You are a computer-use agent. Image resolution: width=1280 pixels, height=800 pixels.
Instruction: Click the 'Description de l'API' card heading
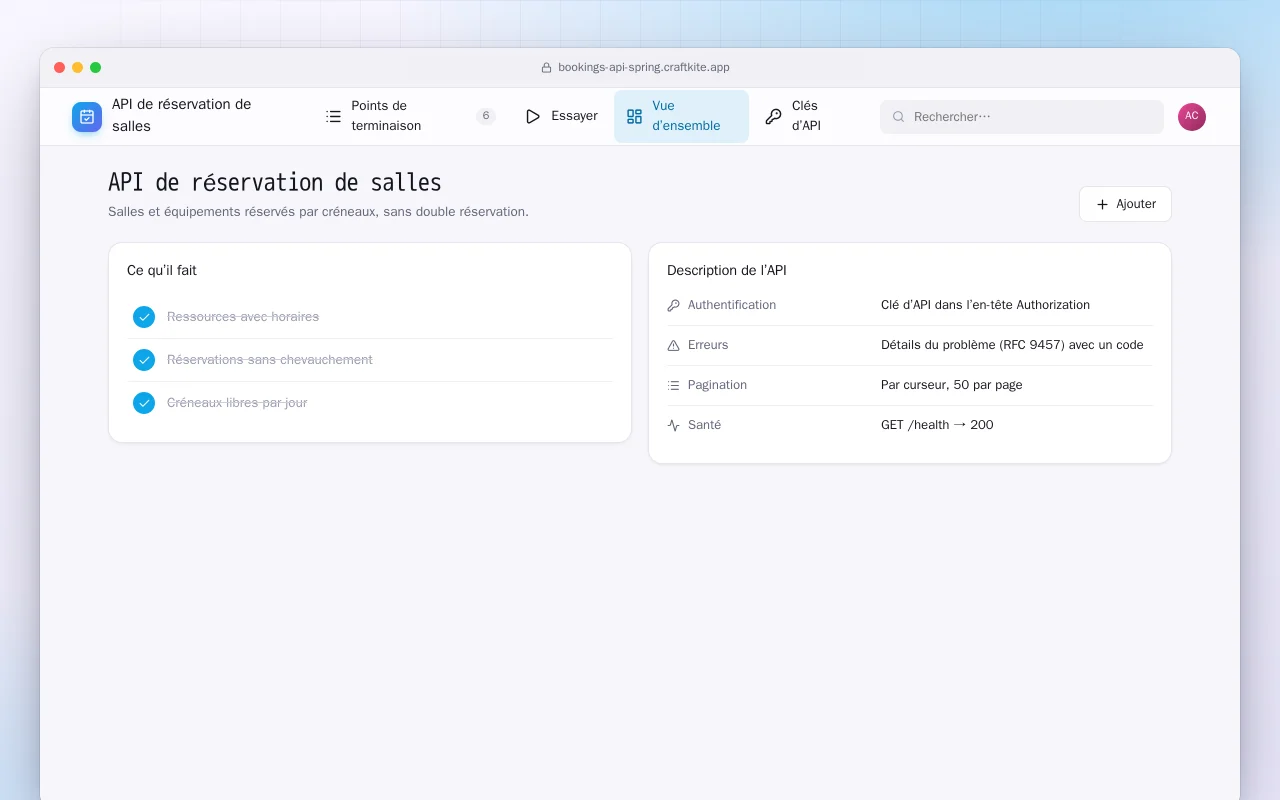(727, 271)
